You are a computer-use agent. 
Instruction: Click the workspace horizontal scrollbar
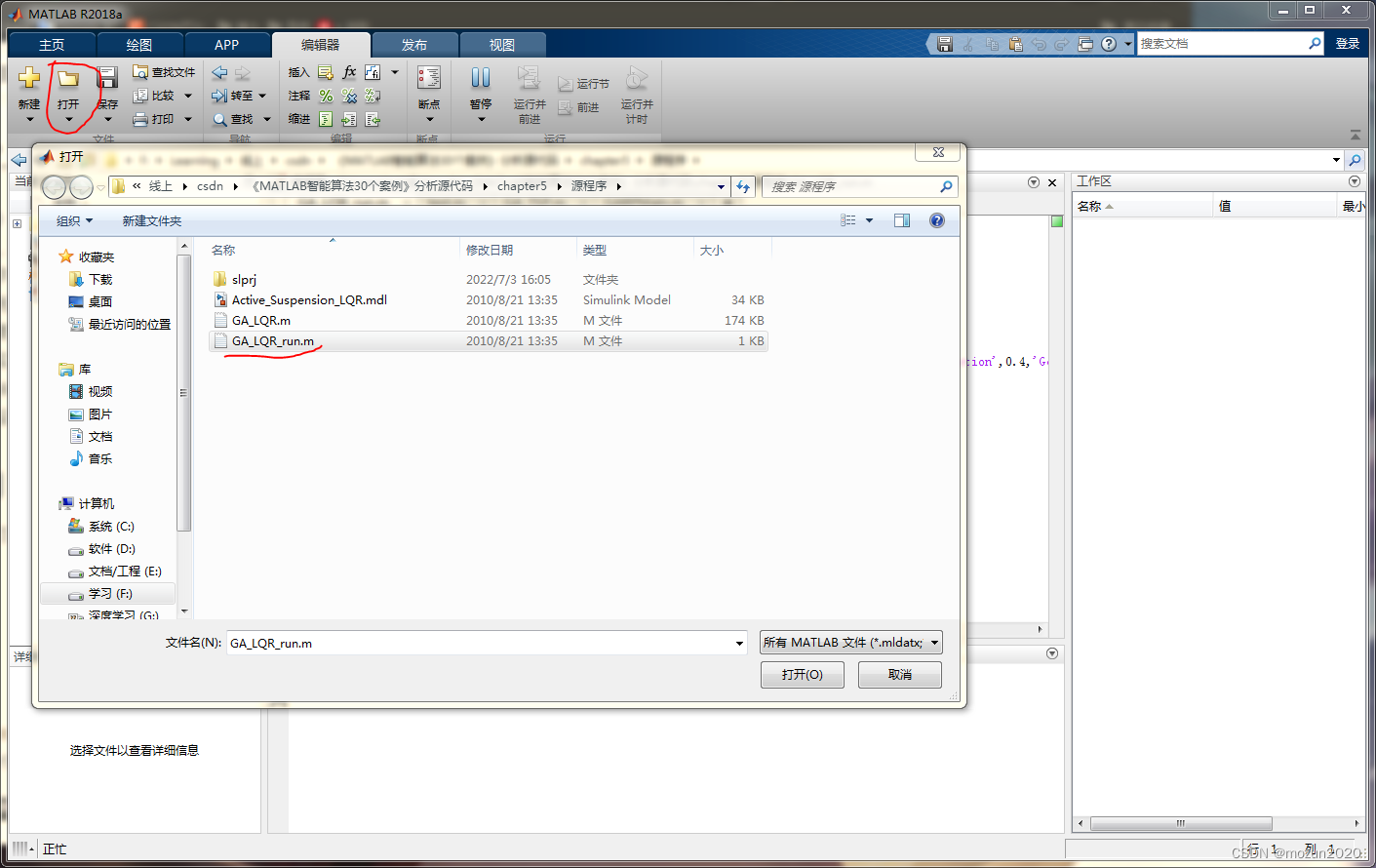coord(1181,824)
